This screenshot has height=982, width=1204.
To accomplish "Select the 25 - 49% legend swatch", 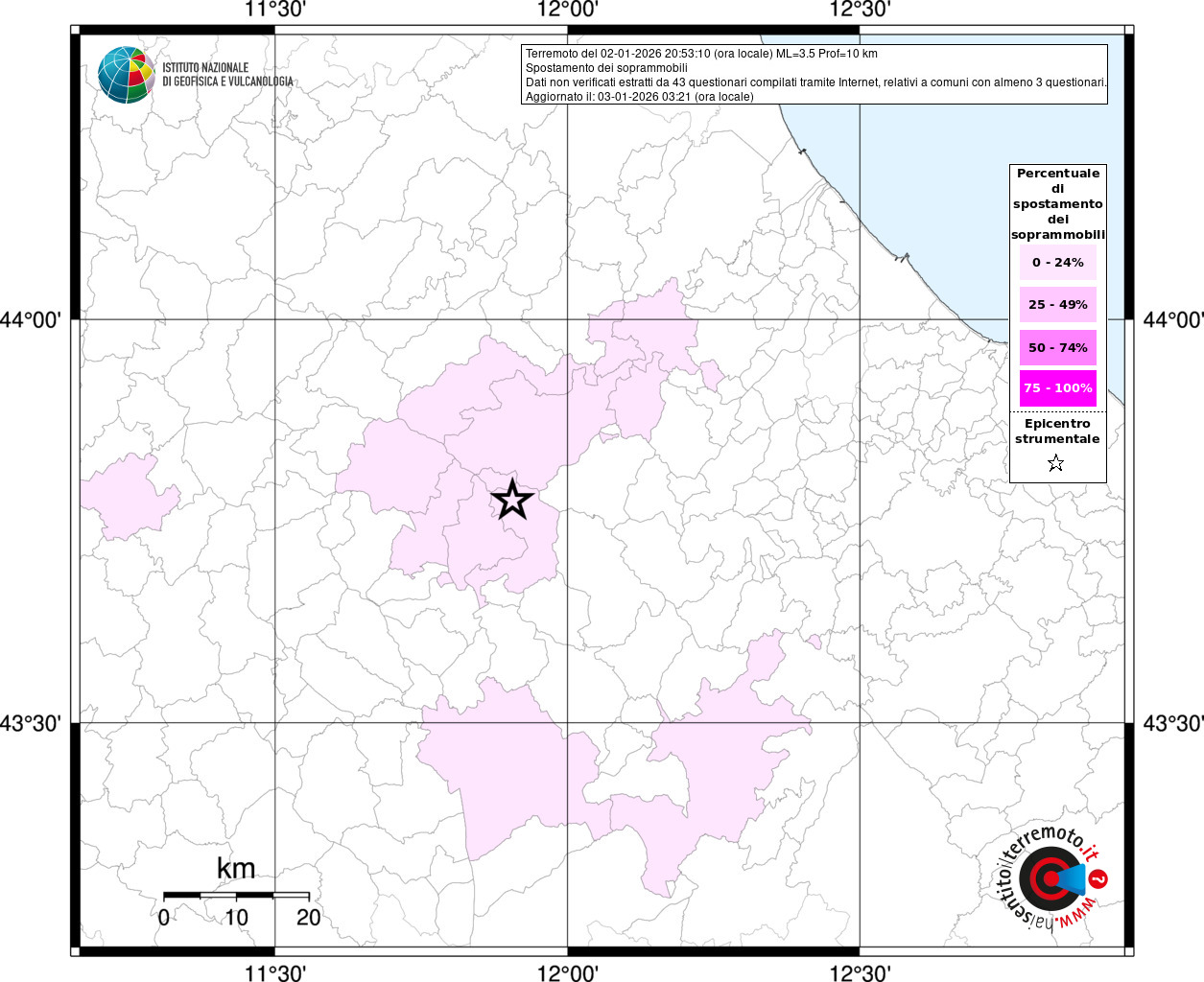I will click(1058, 304).
